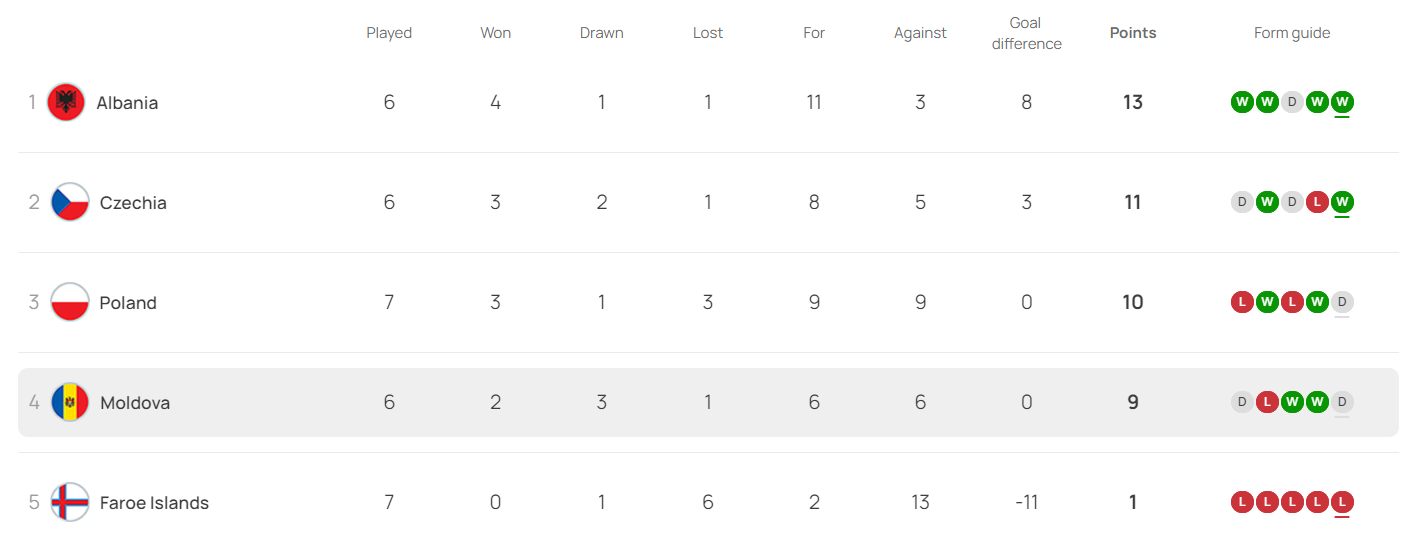Click Czechia's red loss form badge
Viewport: 1422px width, 547px height.
[1317, 202]
